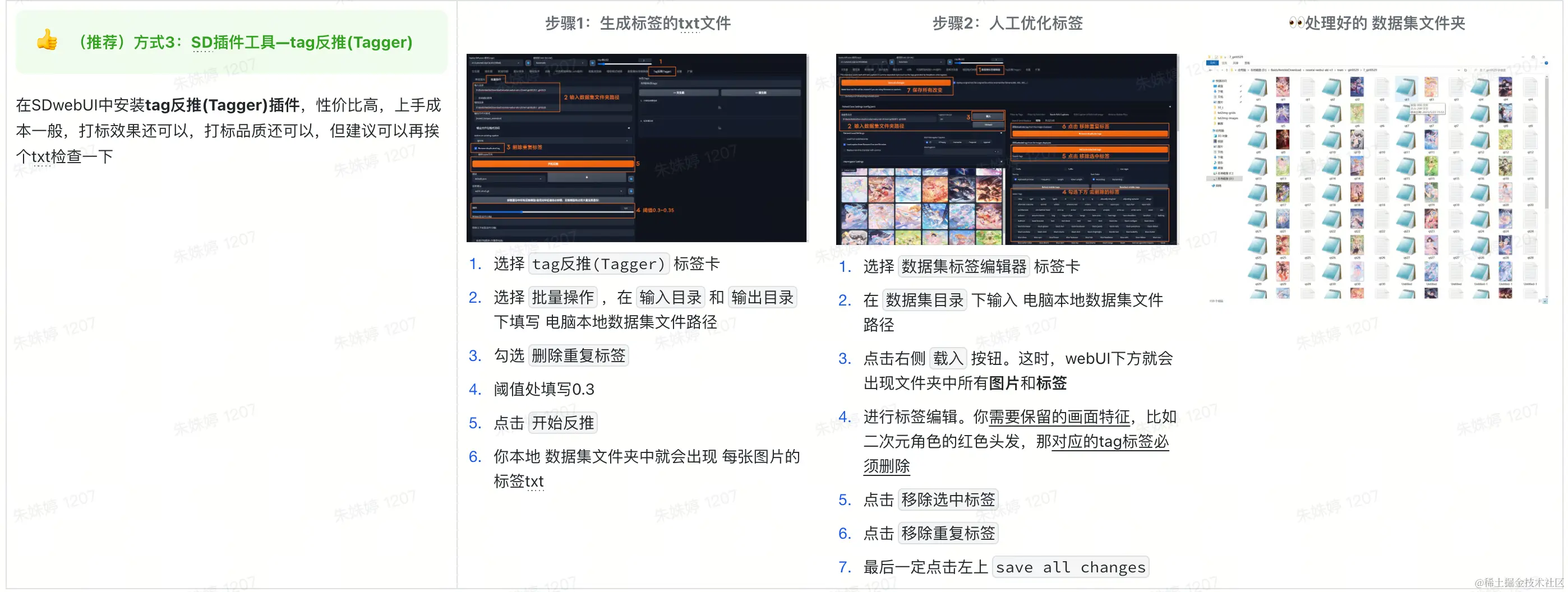Toggle Remove duplicated tag checkbox in step 1 screenshot
The height and width of the screenshot is (592, 1568).
476,149
